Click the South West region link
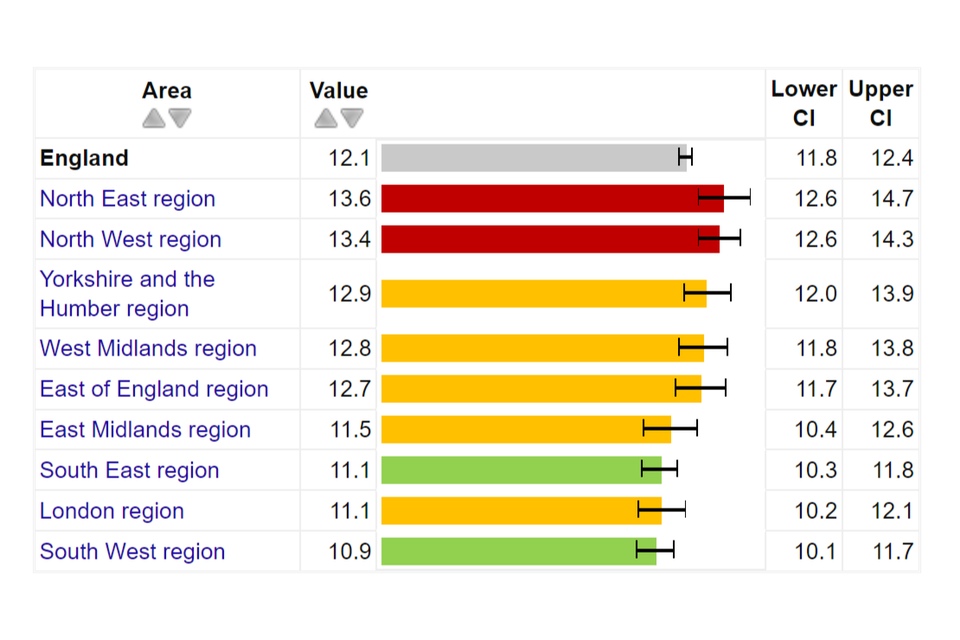 (x=132, y=552)
